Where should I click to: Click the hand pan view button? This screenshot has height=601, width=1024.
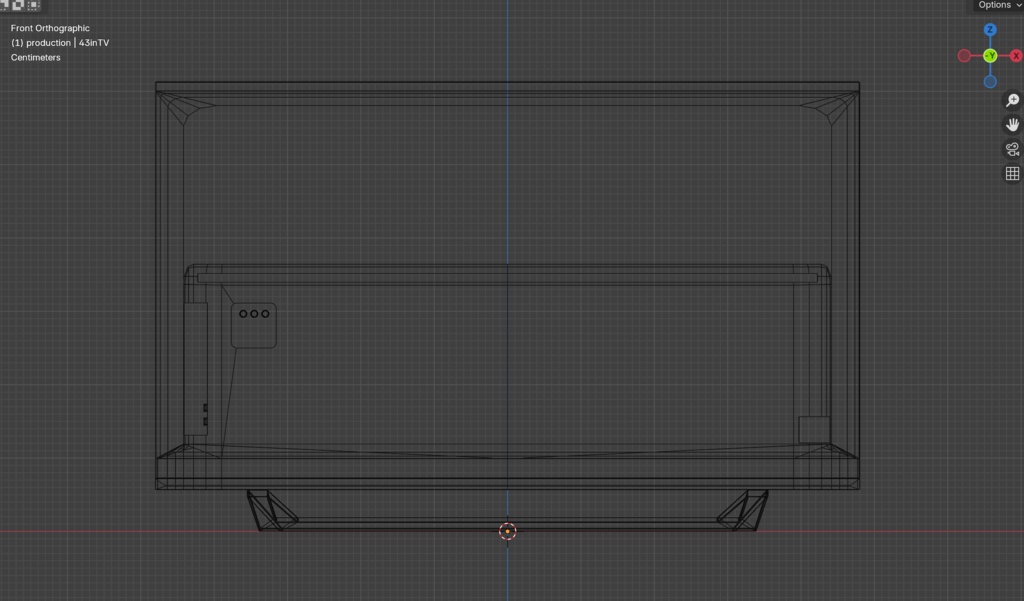click(1012, 124)
